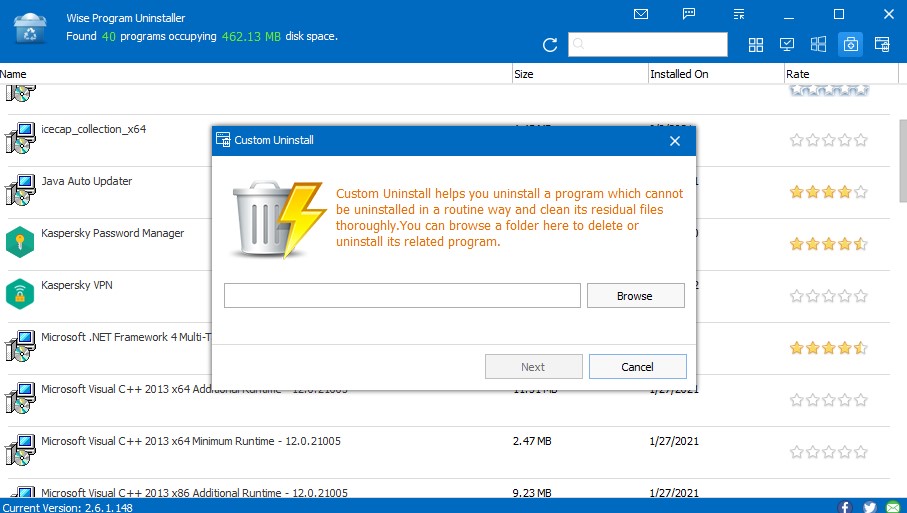Image resolution: width=907 pixels, height=513 pixels.
Task: Select the Java Auto Updater program icon
Action: (20, 190)
